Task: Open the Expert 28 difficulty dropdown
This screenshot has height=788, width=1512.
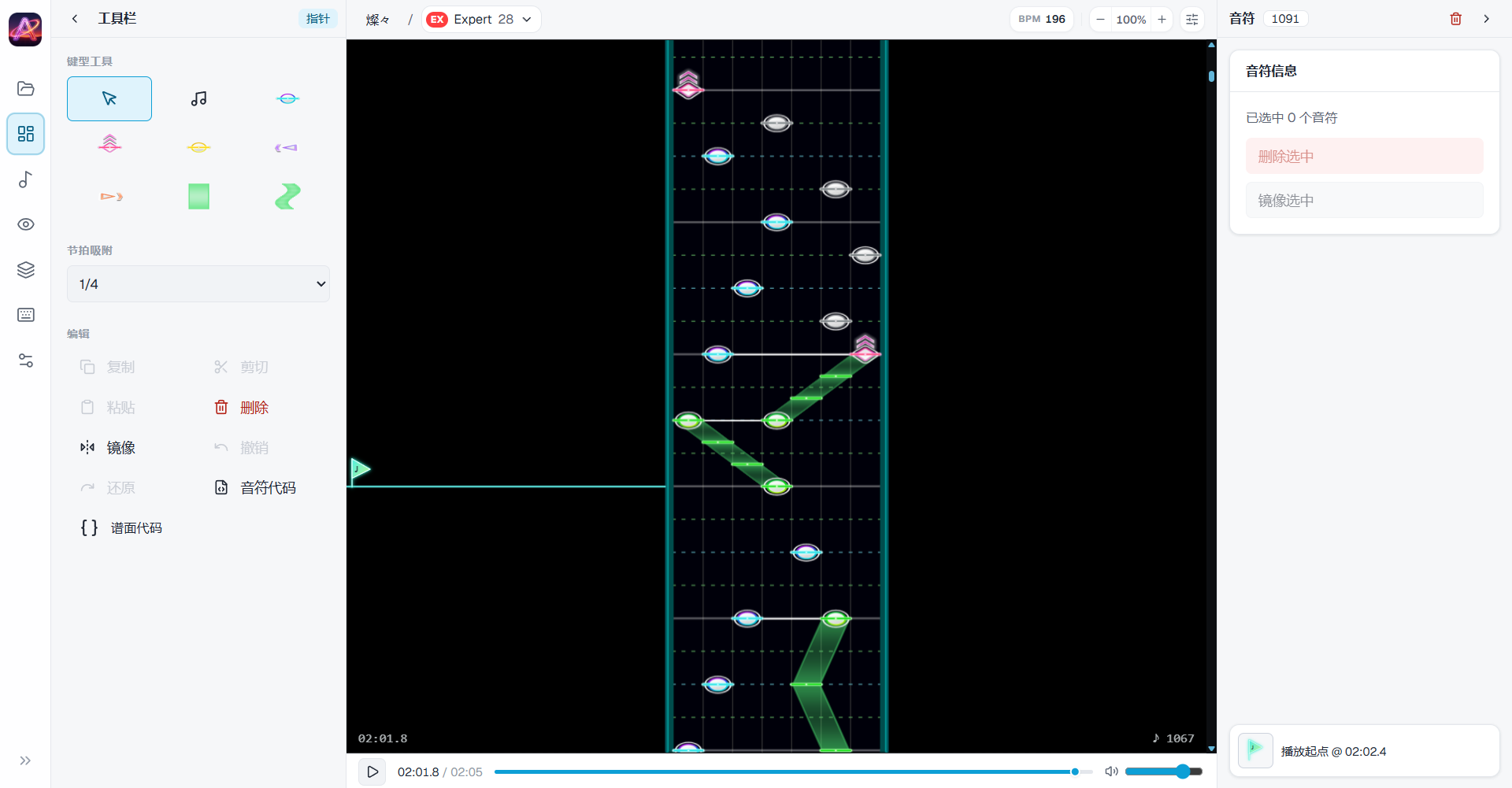Action: [x=481, y=19]
